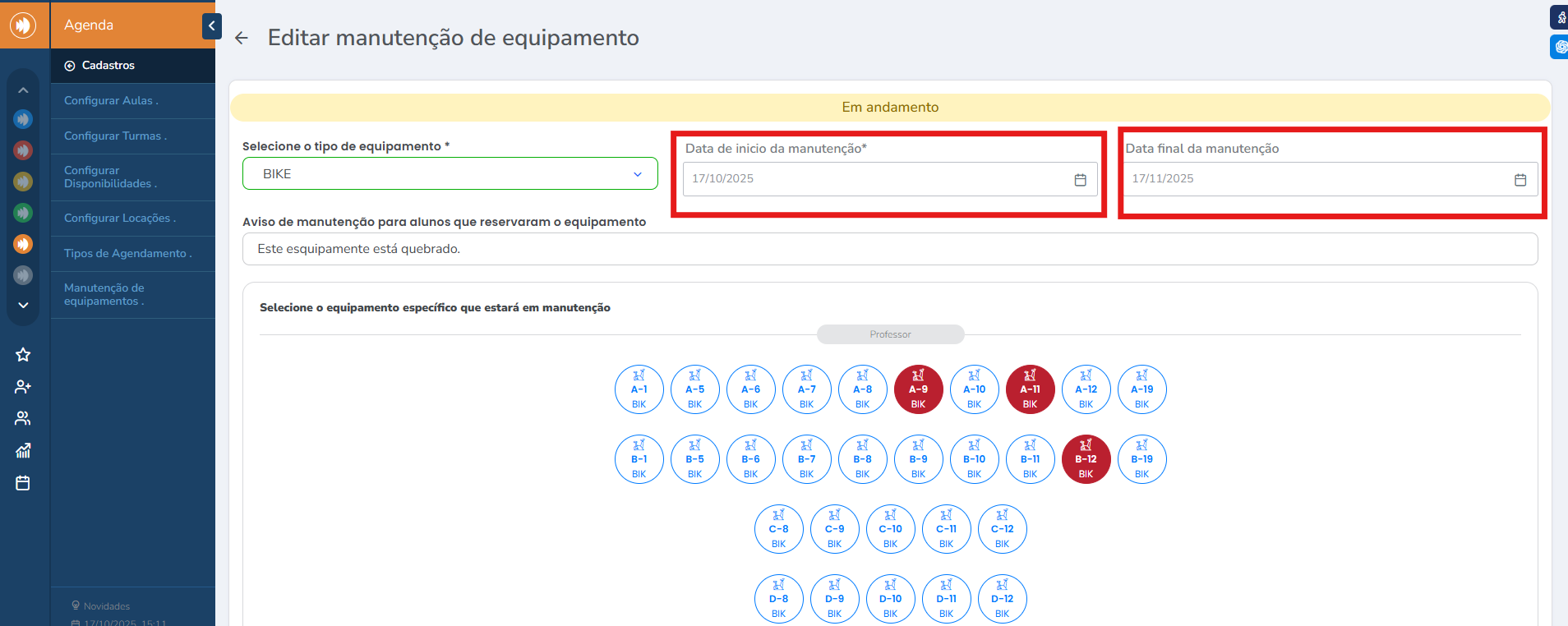Click the maintenance notice text field
Screen dimensions: 1568x626
click(x=889, y=249)
